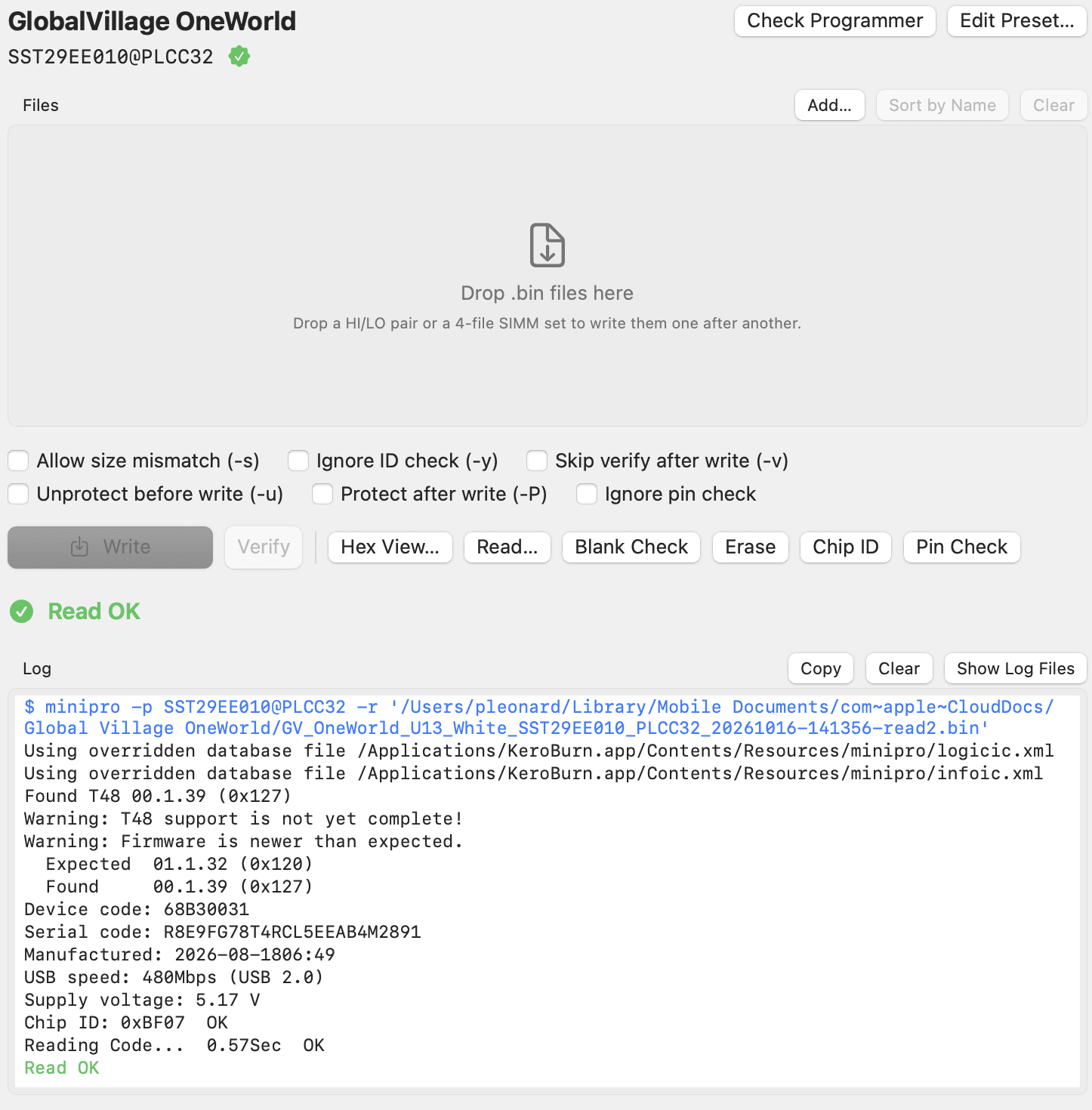Click the 'Found T48 00.1.39 (0x127)' log line
Viewport: 1092px width, 1110px height.
coord(158,796)
